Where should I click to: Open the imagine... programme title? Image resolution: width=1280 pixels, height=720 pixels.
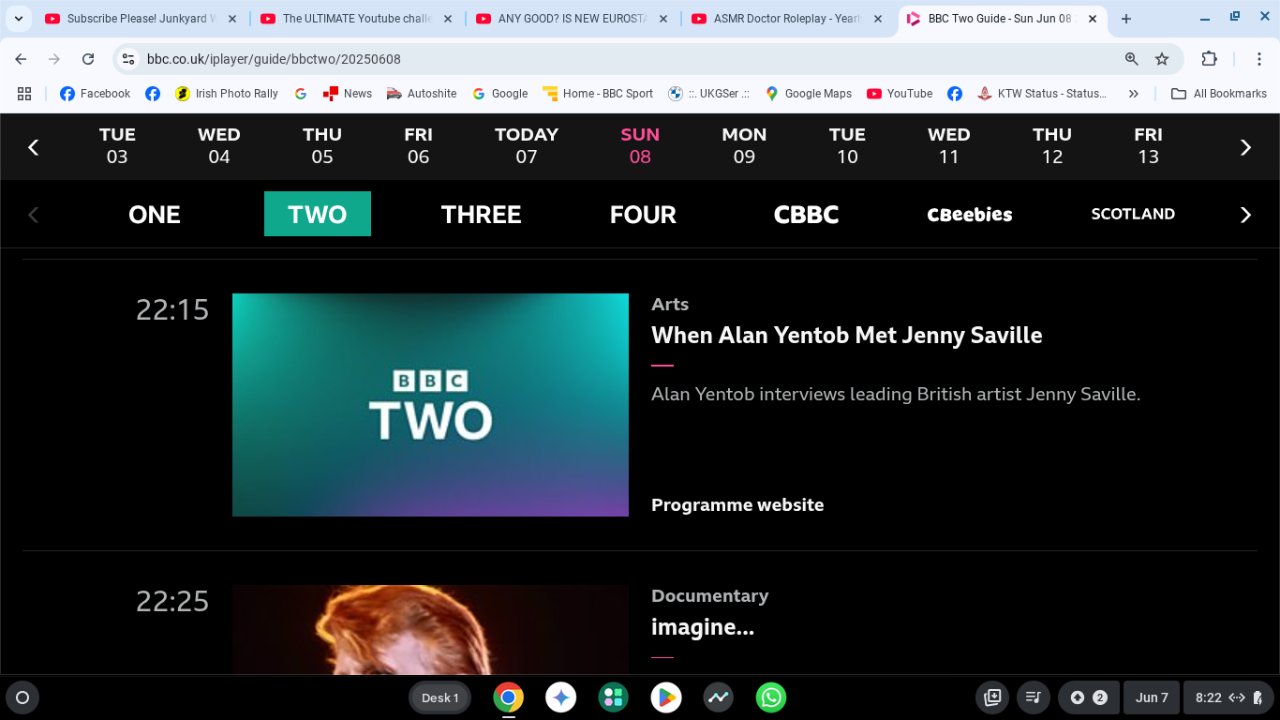(703, 628)
